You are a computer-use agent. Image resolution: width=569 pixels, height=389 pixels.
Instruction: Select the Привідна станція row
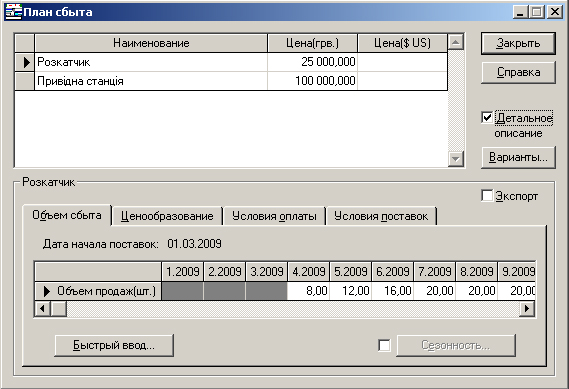click(x=231, y=81)
